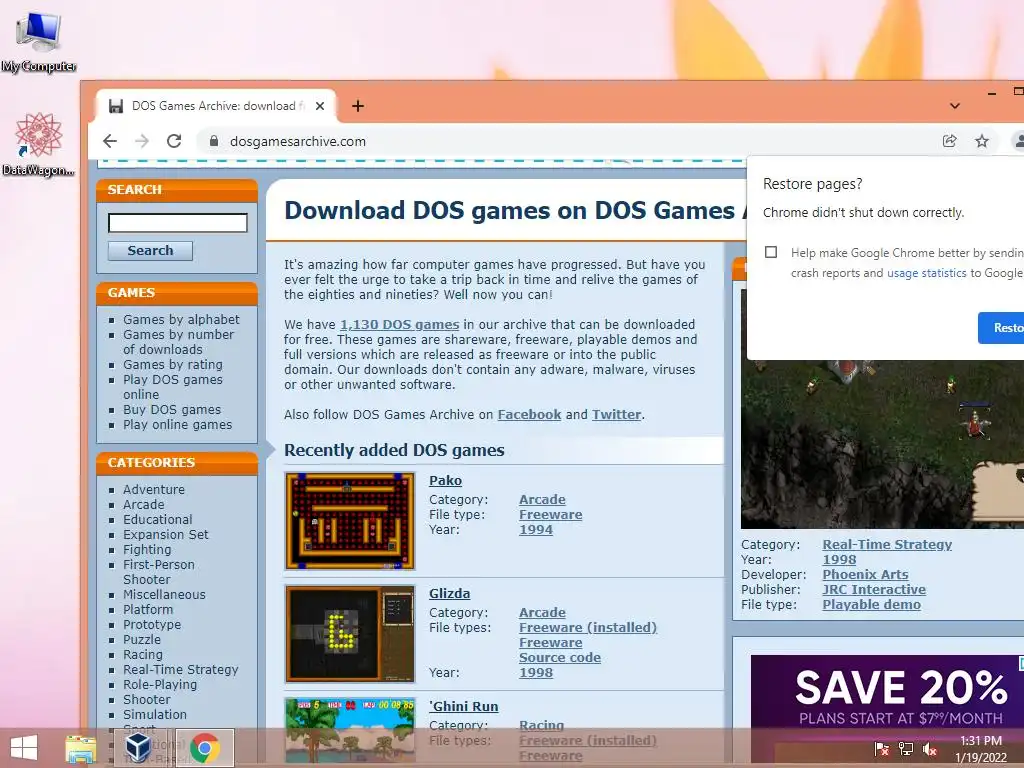Viewport: 1024px width, 768px height.
Task: Follow the Facebook link
Action: 530,415
